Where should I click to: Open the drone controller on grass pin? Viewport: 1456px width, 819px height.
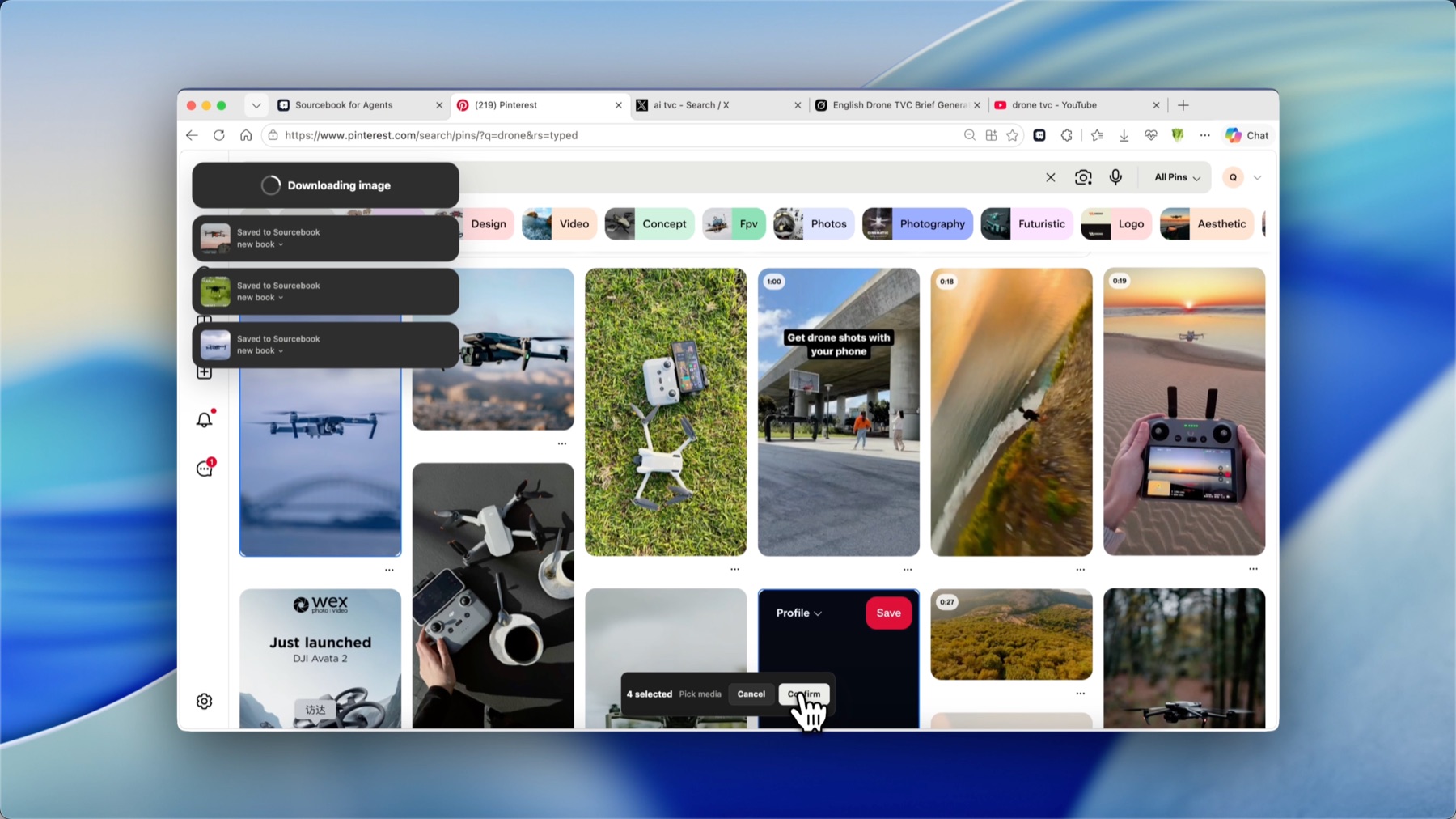click(666, 412)
